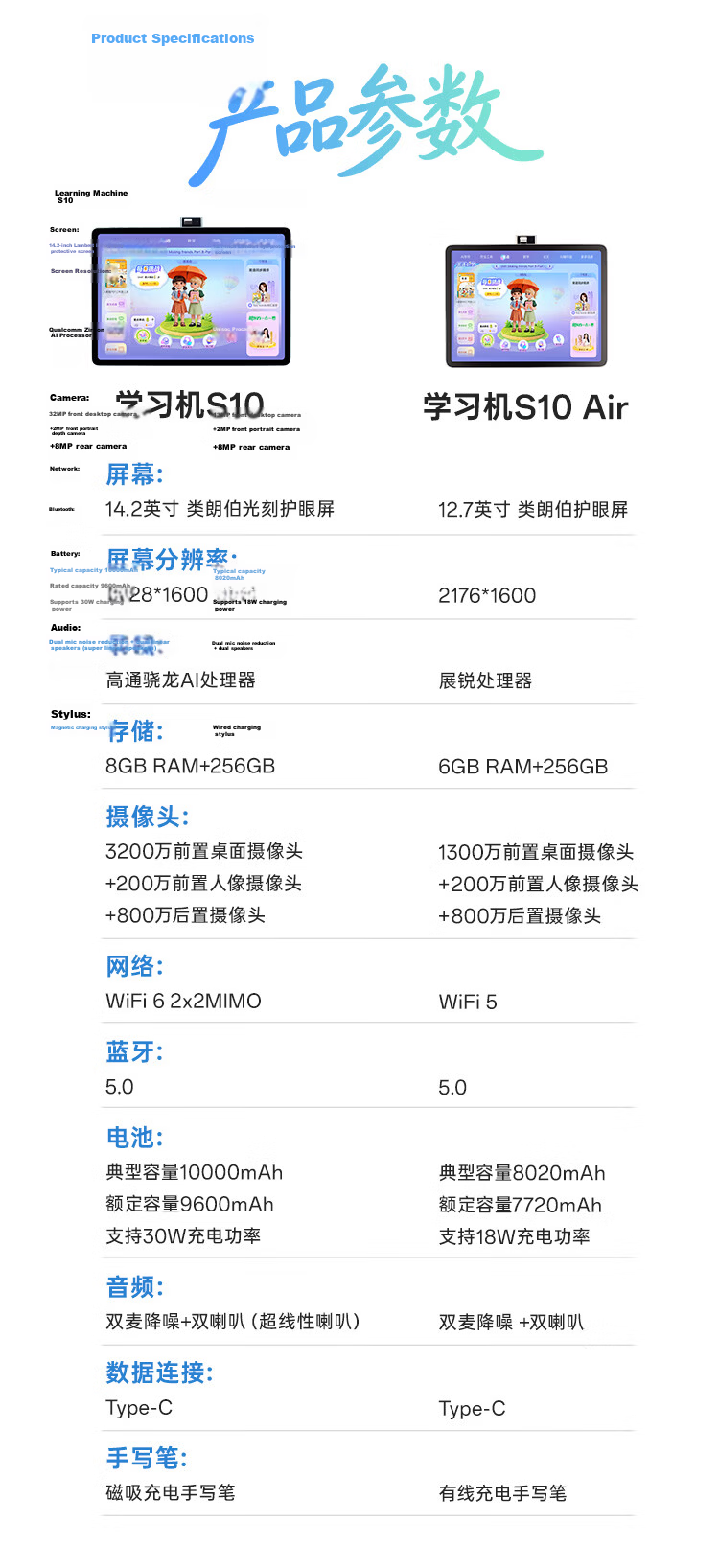Select '磁吸充电手写笔' text
This screenshot has height=1568, width=719.
coord(171,1493)
